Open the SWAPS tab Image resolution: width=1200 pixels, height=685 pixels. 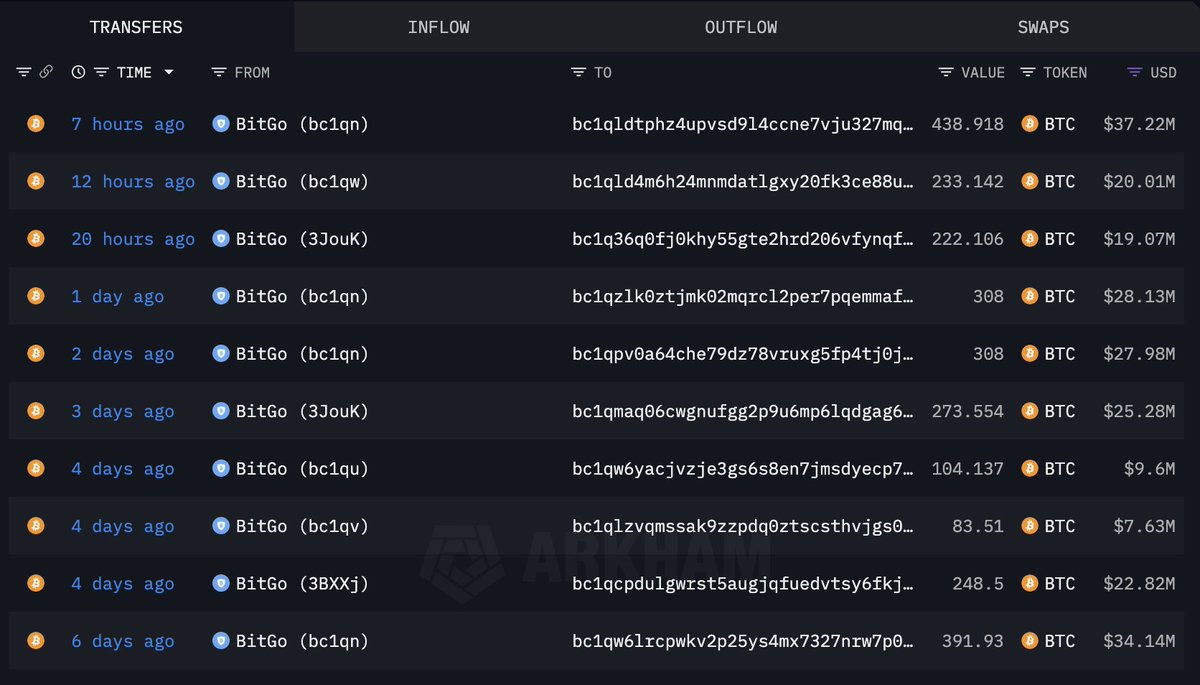coord(1043,27)
